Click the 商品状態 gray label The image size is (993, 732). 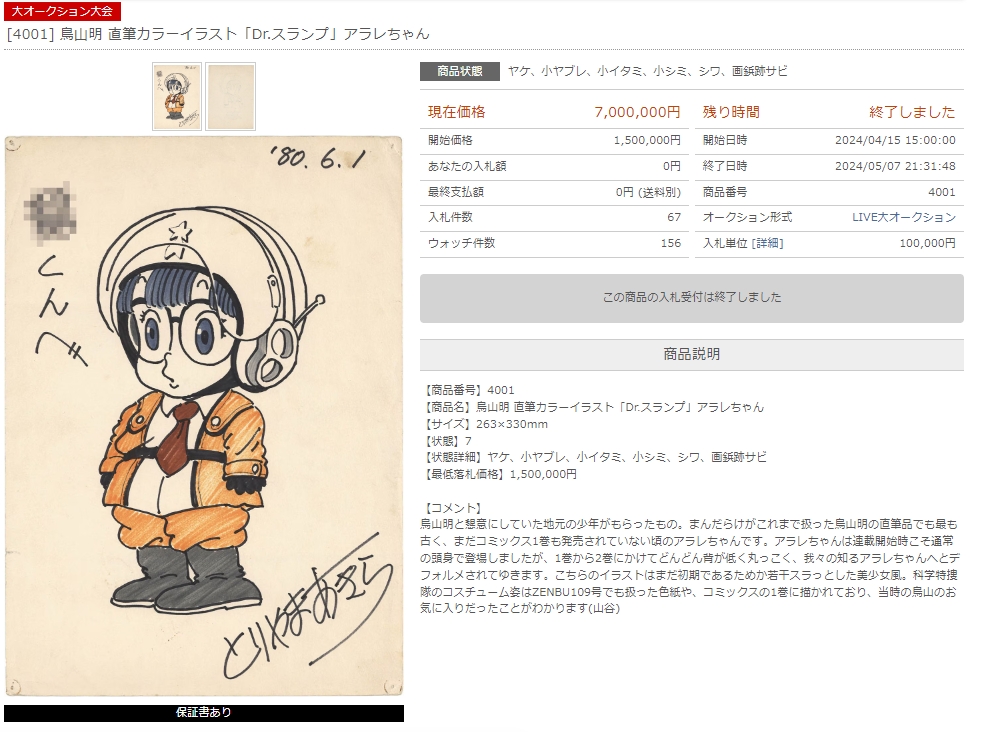point(459,71)
